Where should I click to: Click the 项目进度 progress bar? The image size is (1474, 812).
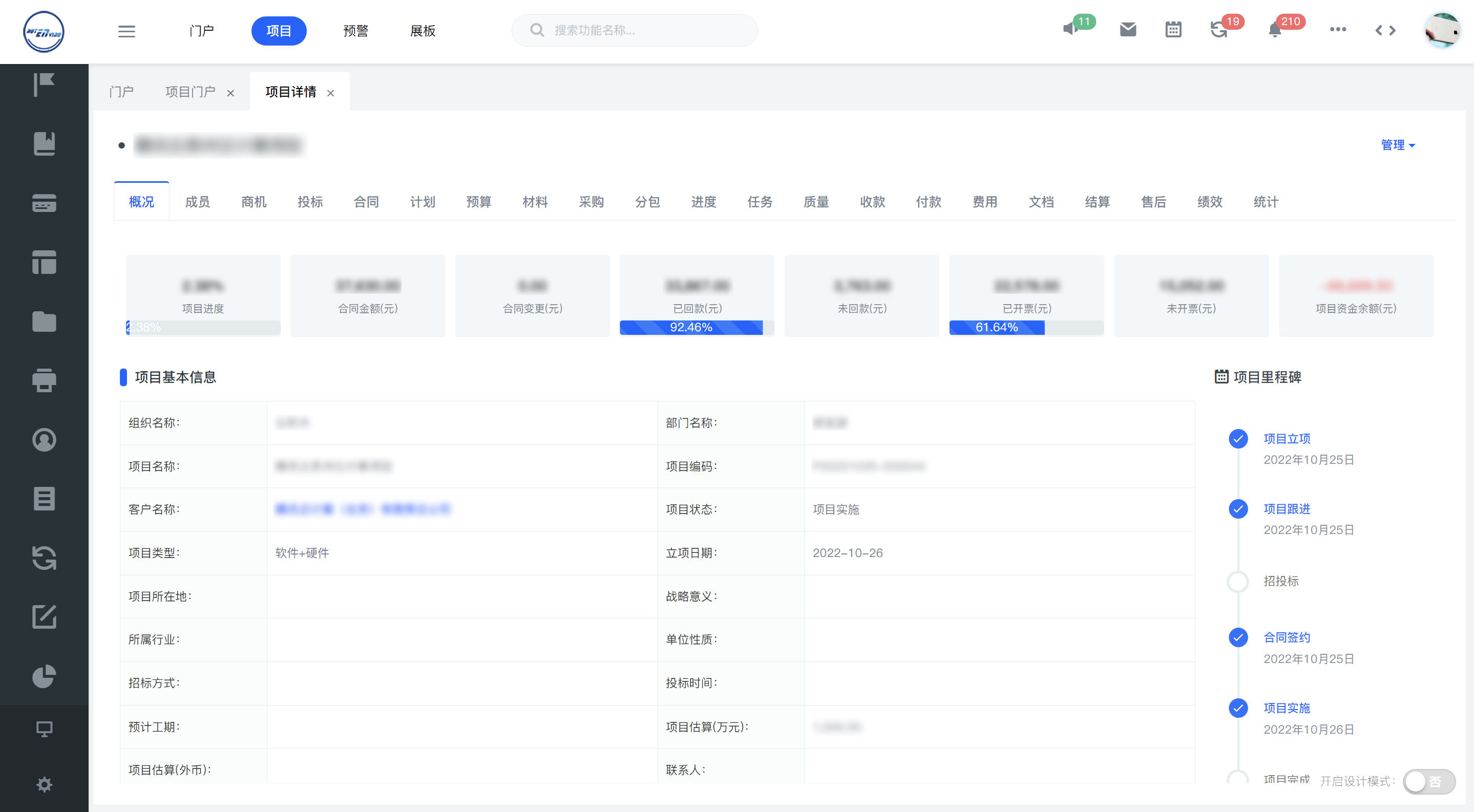(x=203, y=328)
